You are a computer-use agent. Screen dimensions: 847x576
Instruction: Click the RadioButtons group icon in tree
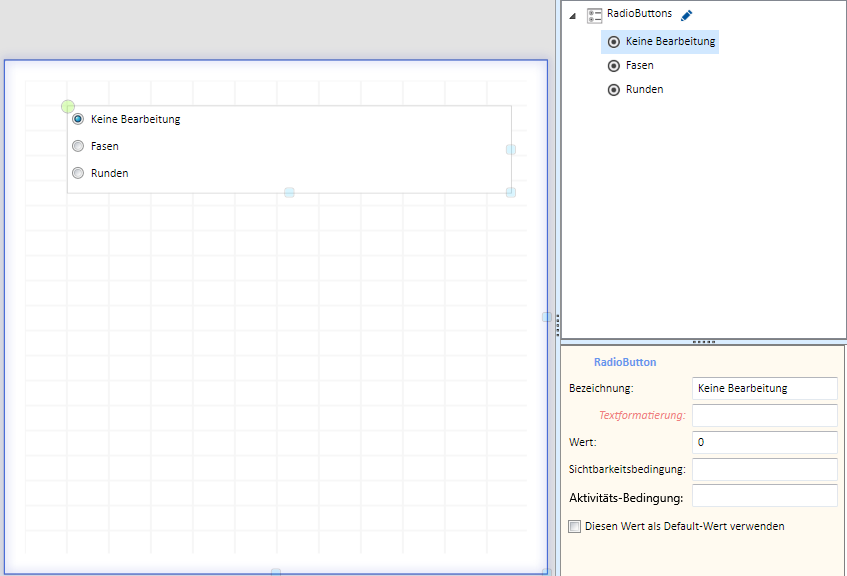(594, 16)
